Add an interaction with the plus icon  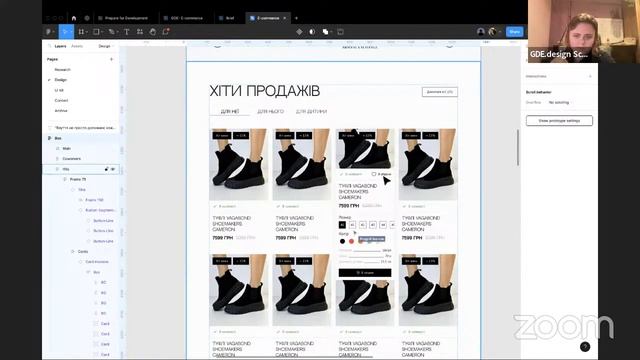590,76
